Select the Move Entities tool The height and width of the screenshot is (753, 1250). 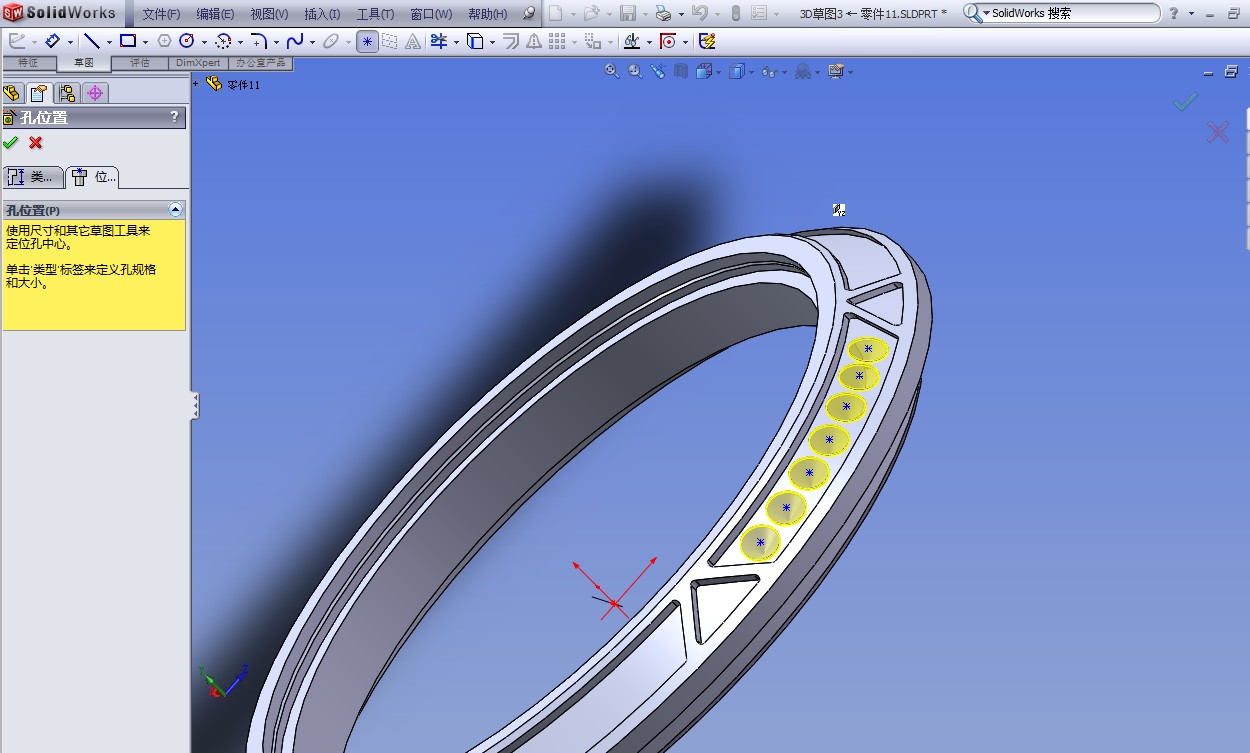(x=593, y=41)
